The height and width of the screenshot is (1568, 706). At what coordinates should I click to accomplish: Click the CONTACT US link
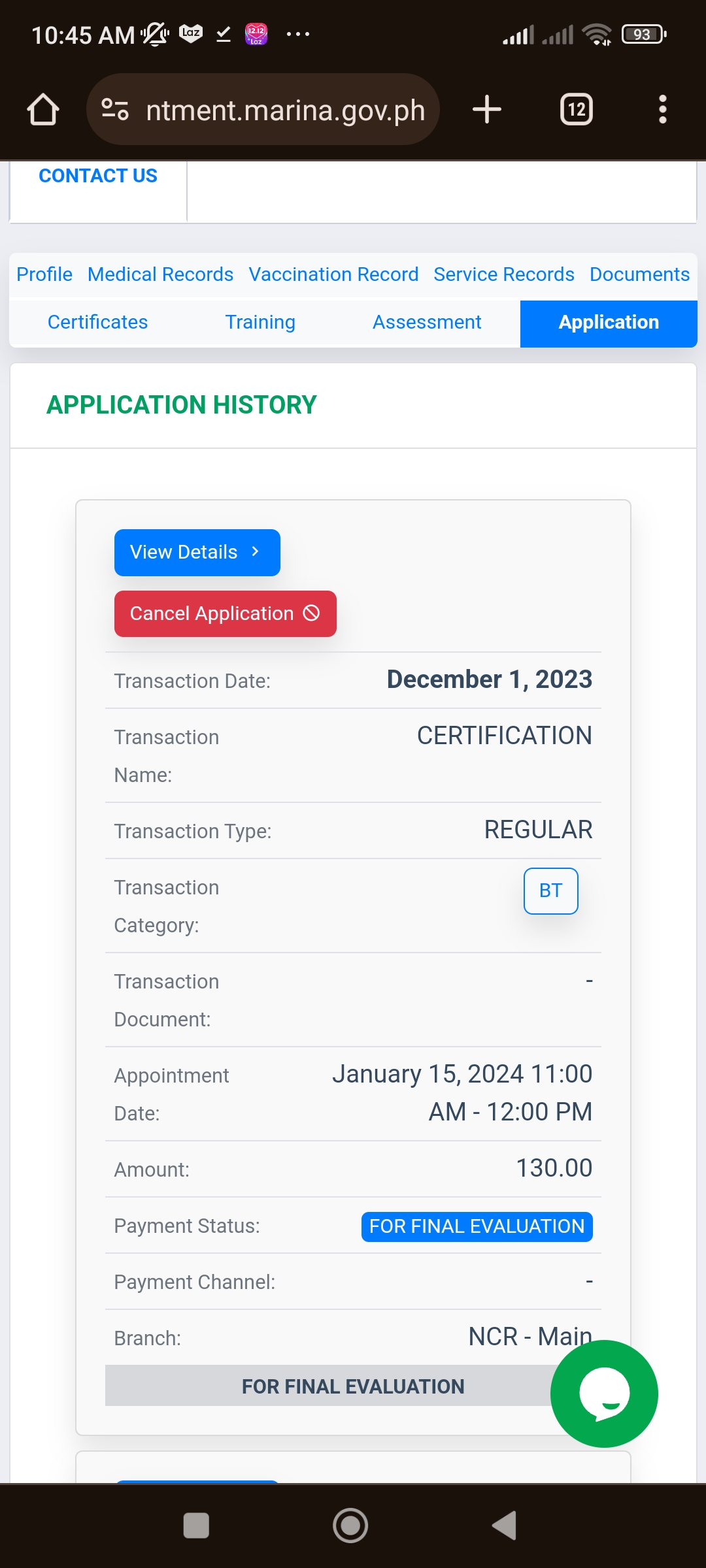pyautogui.click(x=98, y=176)
